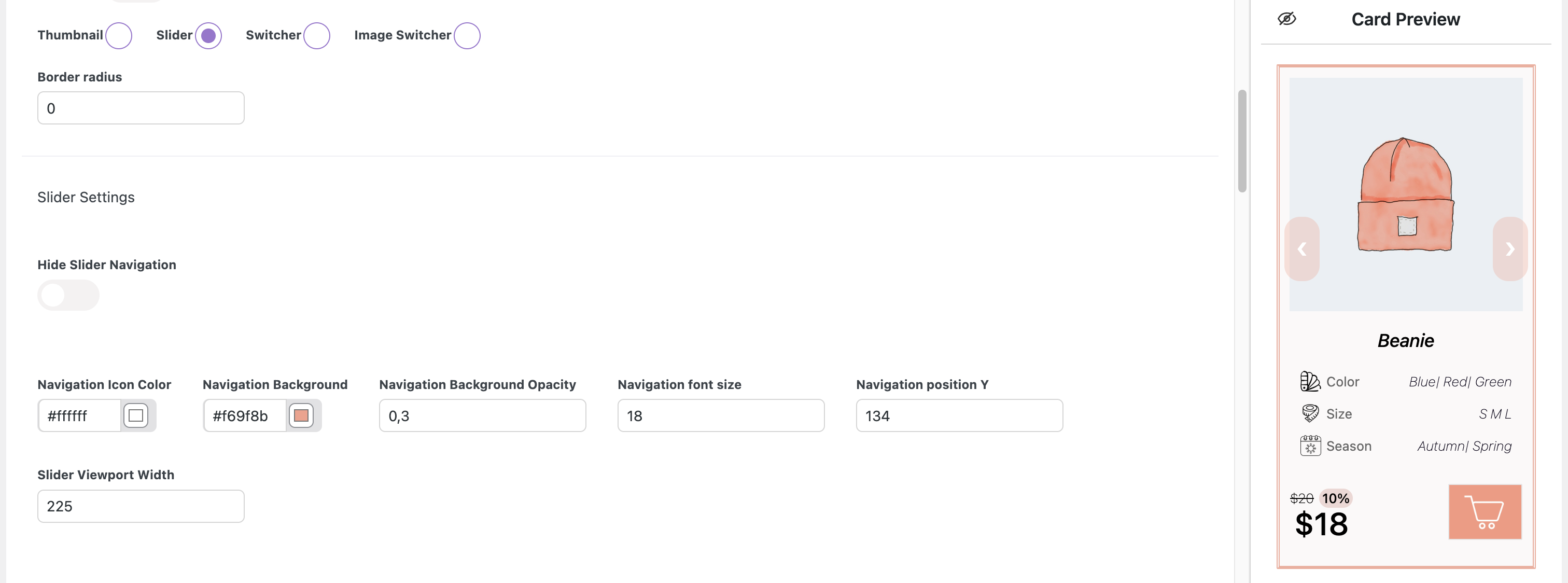
Task: Select the Image Switcher radio button
Action: click(467, 35)
